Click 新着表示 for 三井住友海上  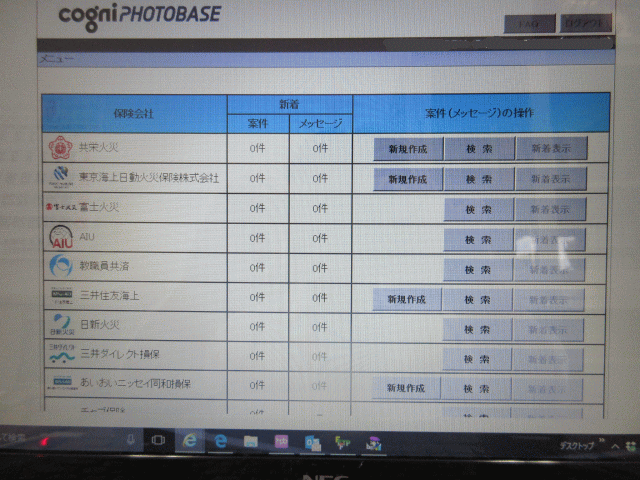549,300
